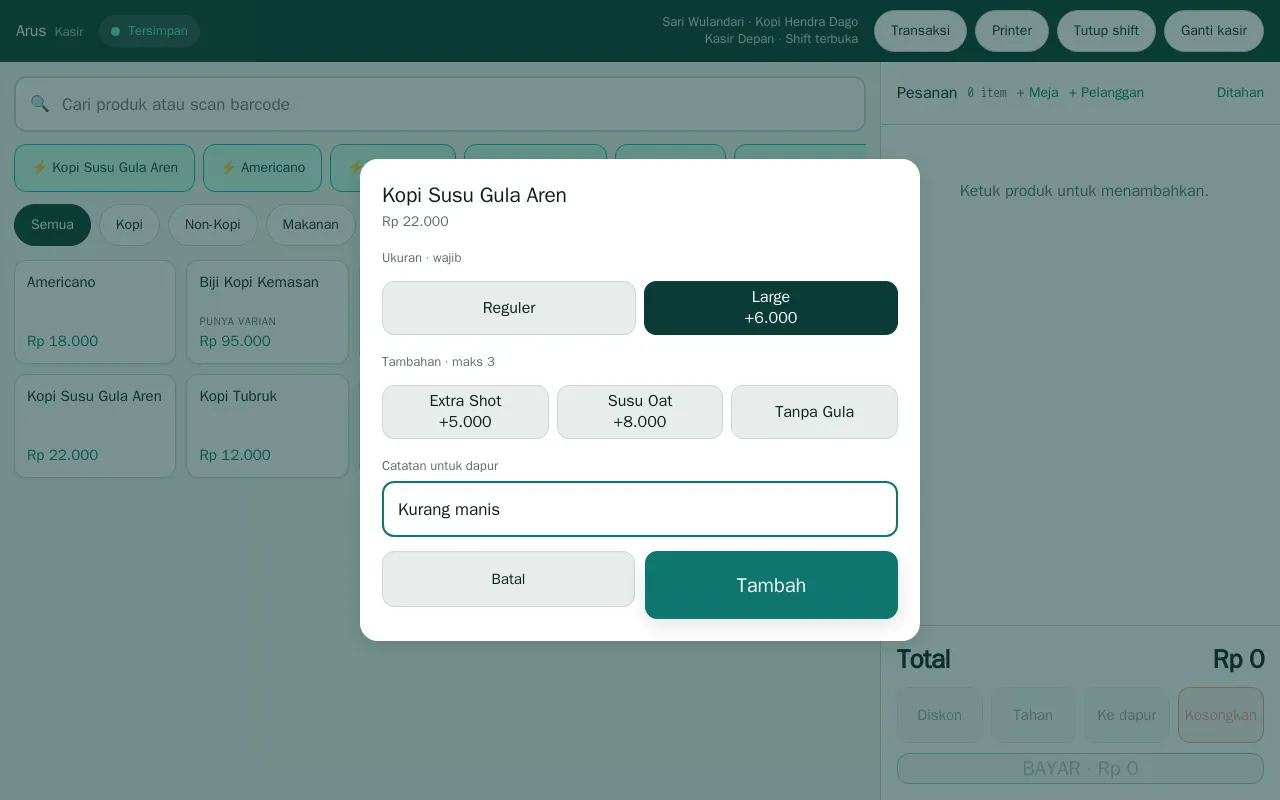Click the Tersimpan status pill
1280x800 pixels.
tap(149, 31)
